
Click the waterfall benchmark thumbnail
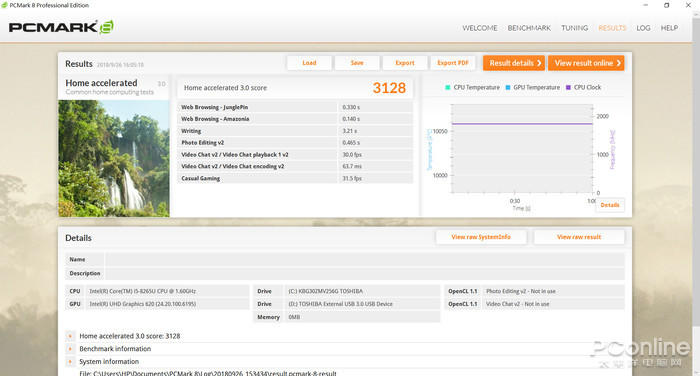(114, 159)
